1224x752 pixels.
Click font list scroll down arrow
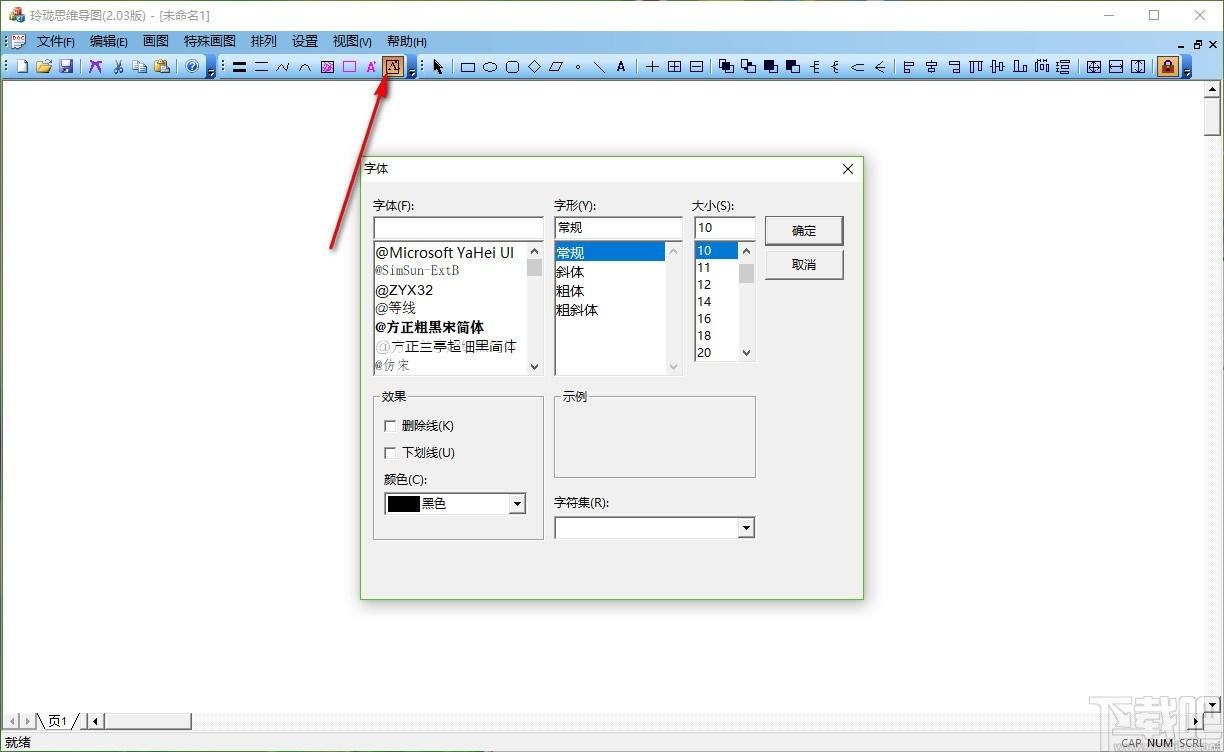point(534,366)
